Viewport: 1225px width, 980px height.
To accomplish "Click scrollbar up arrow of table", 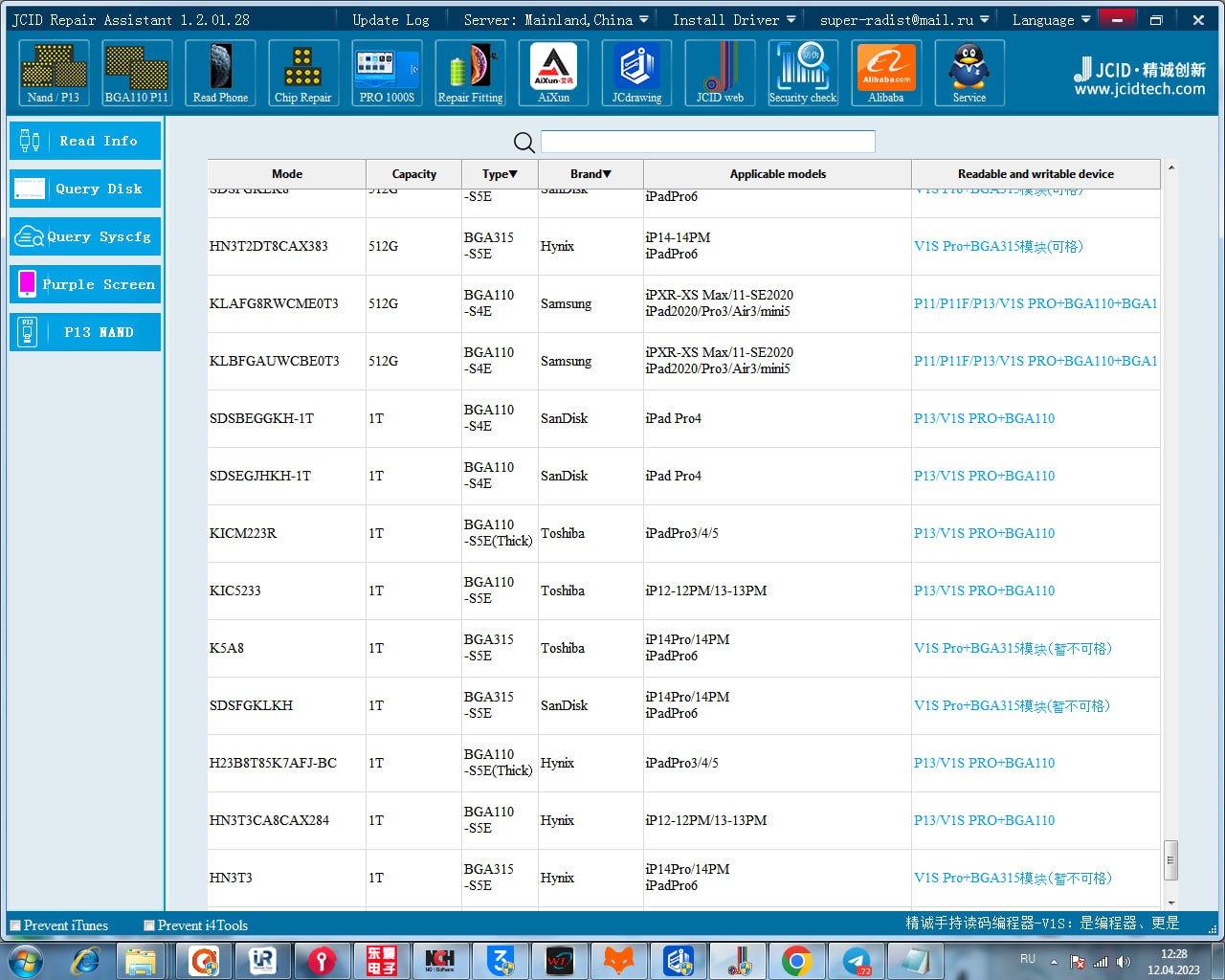I will [1170, 167].
